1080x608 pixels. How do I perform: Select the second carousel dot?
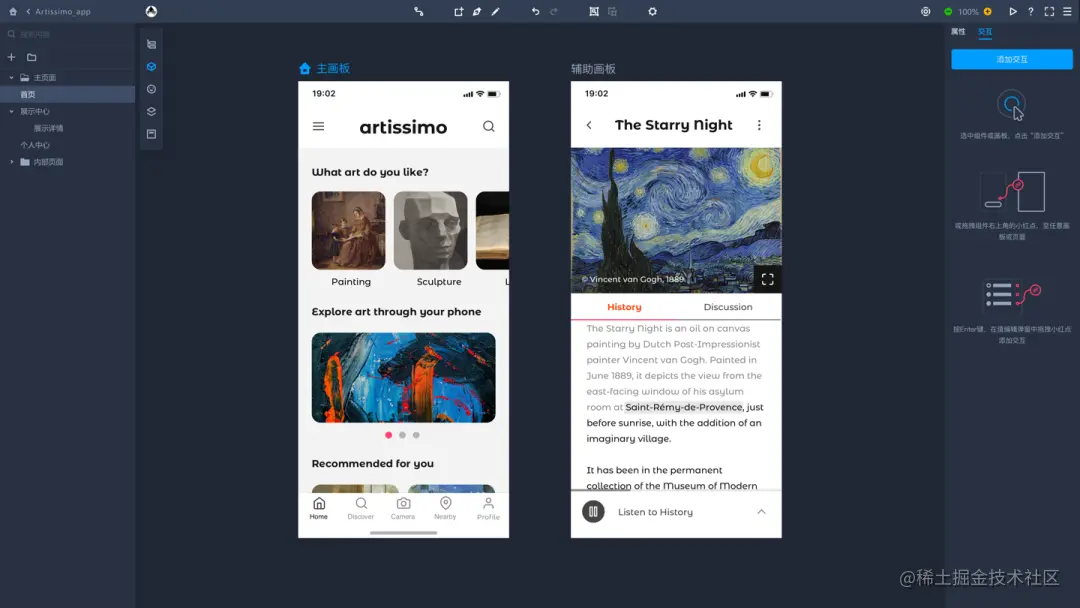point(402,435)
